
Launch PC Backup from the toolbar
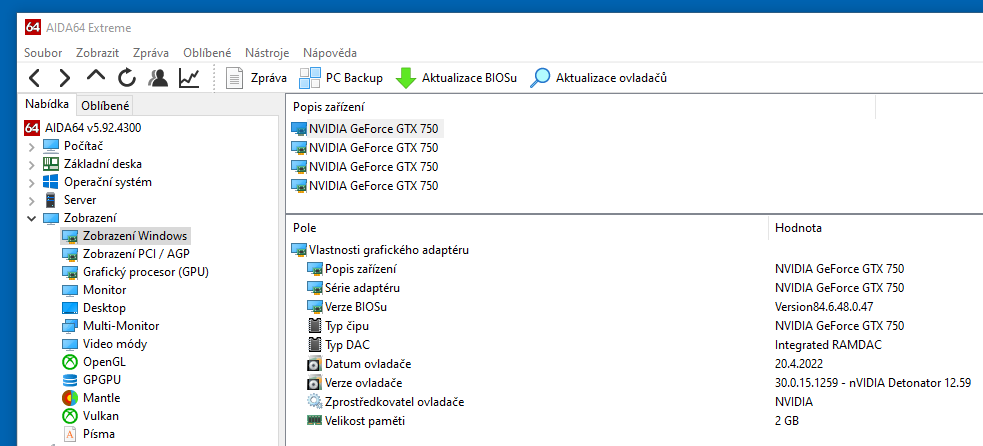click(x=341, y=78)
